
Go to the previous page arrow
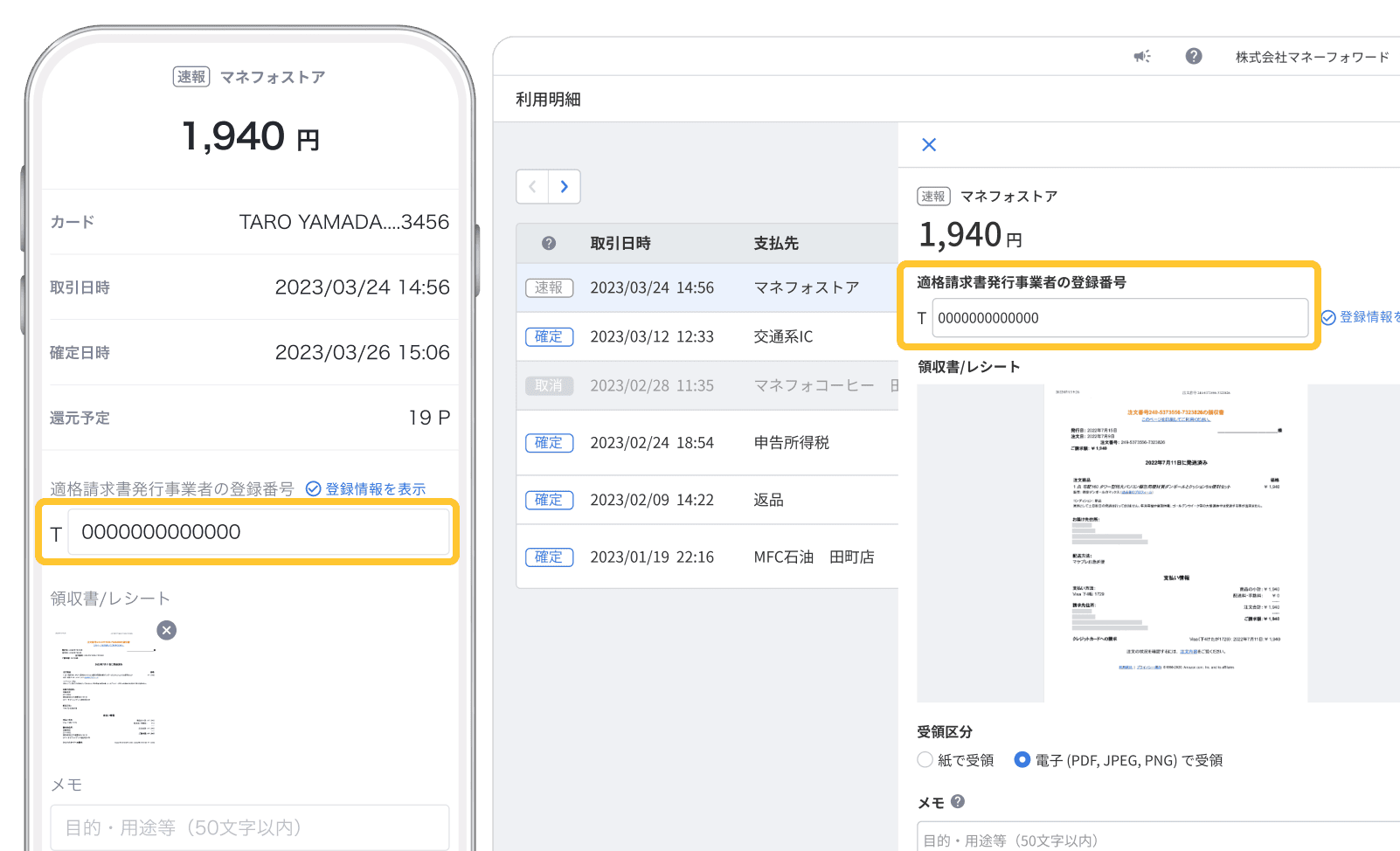point(532,187)
